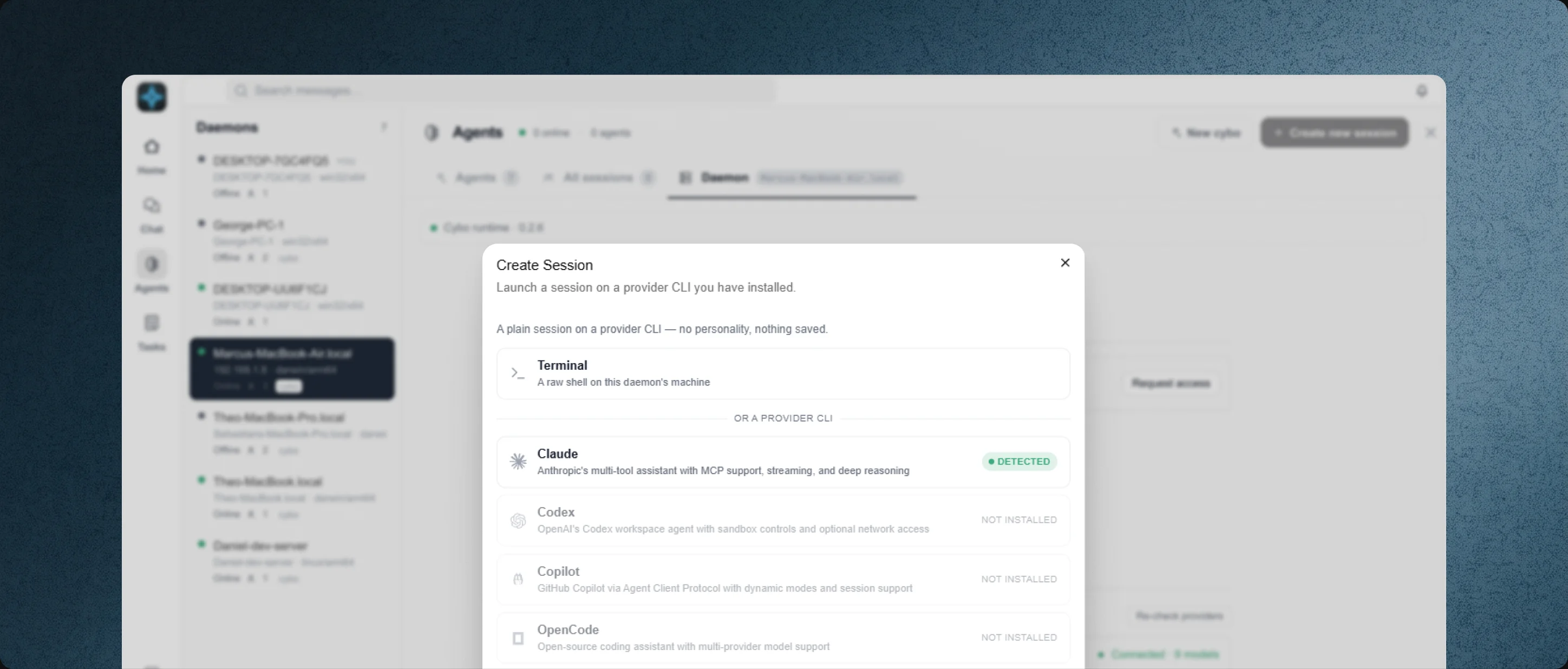Select the Terminal raw shell option
The image size is (1568, 669).
coord(783,374)
